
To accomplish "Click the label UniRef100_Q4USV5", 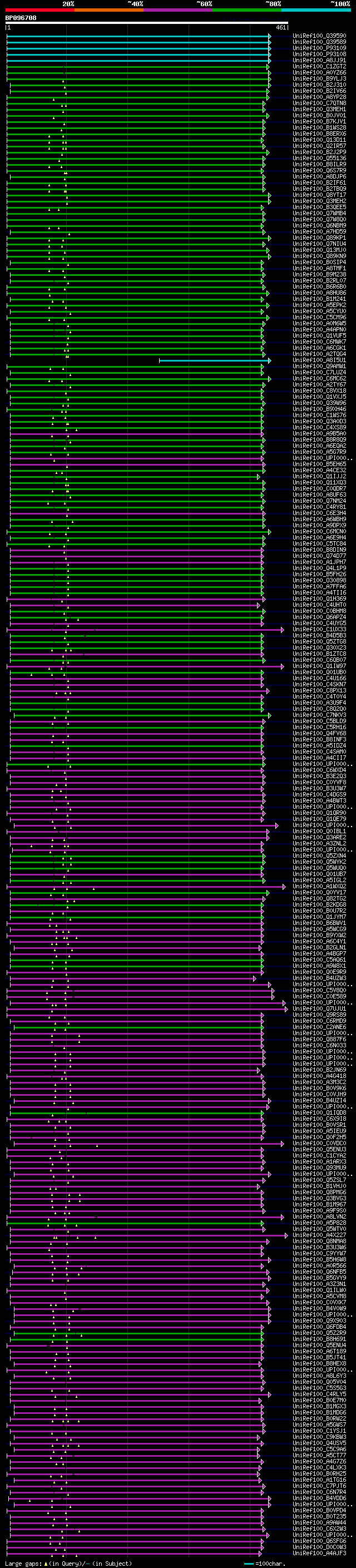I will pos(319,1443).
